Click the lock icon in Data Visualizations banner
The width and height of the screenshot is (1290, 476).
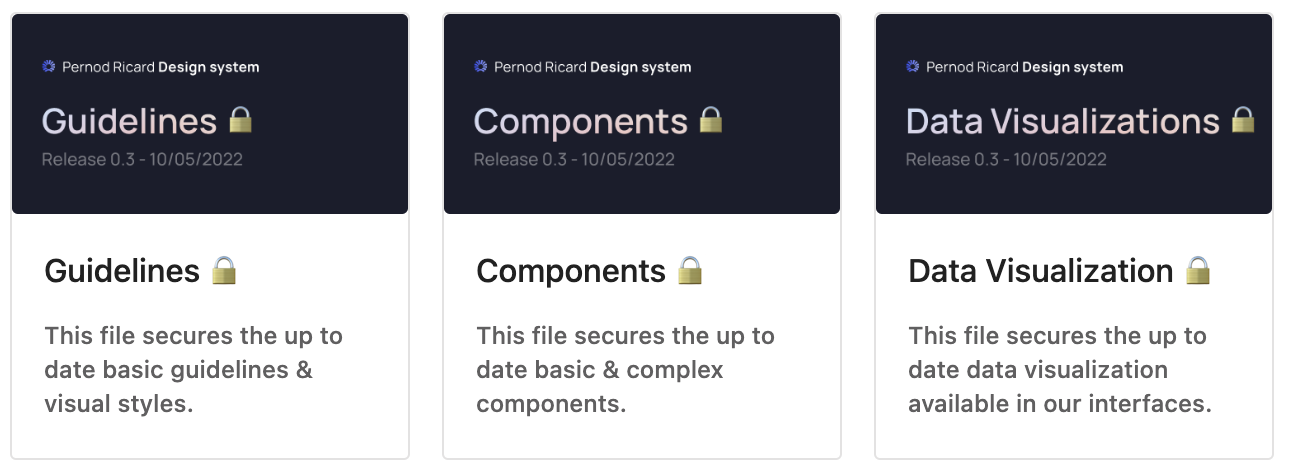pyautogui.click(x=1242, y=120)
